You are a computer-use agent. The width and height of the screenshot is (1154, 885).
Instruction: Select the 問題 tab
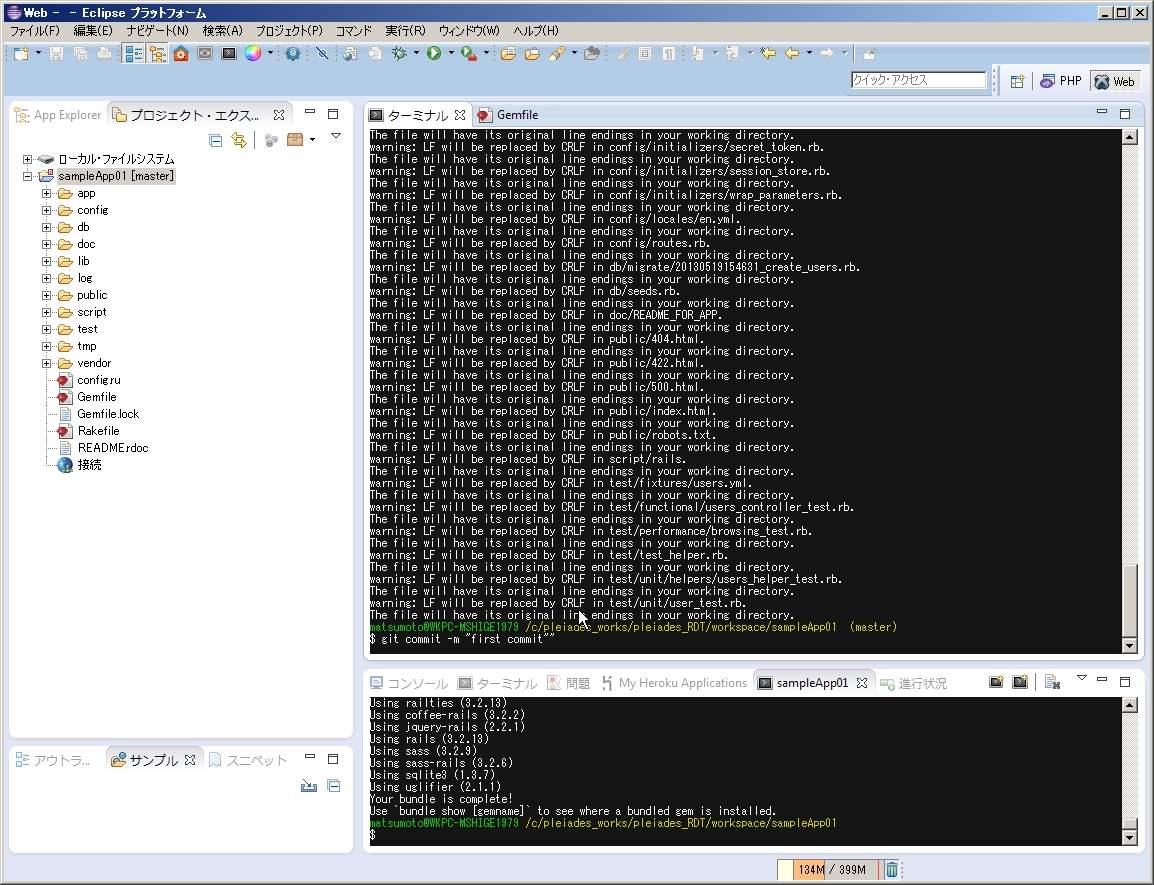point(569,683)
